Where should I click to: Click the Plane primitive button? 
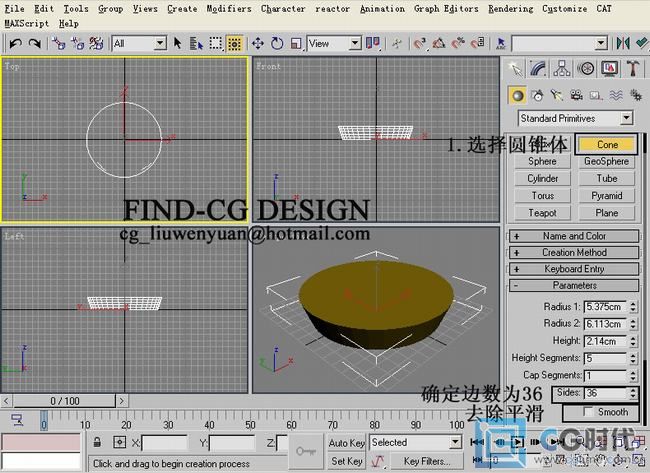(x=606, y=213)
